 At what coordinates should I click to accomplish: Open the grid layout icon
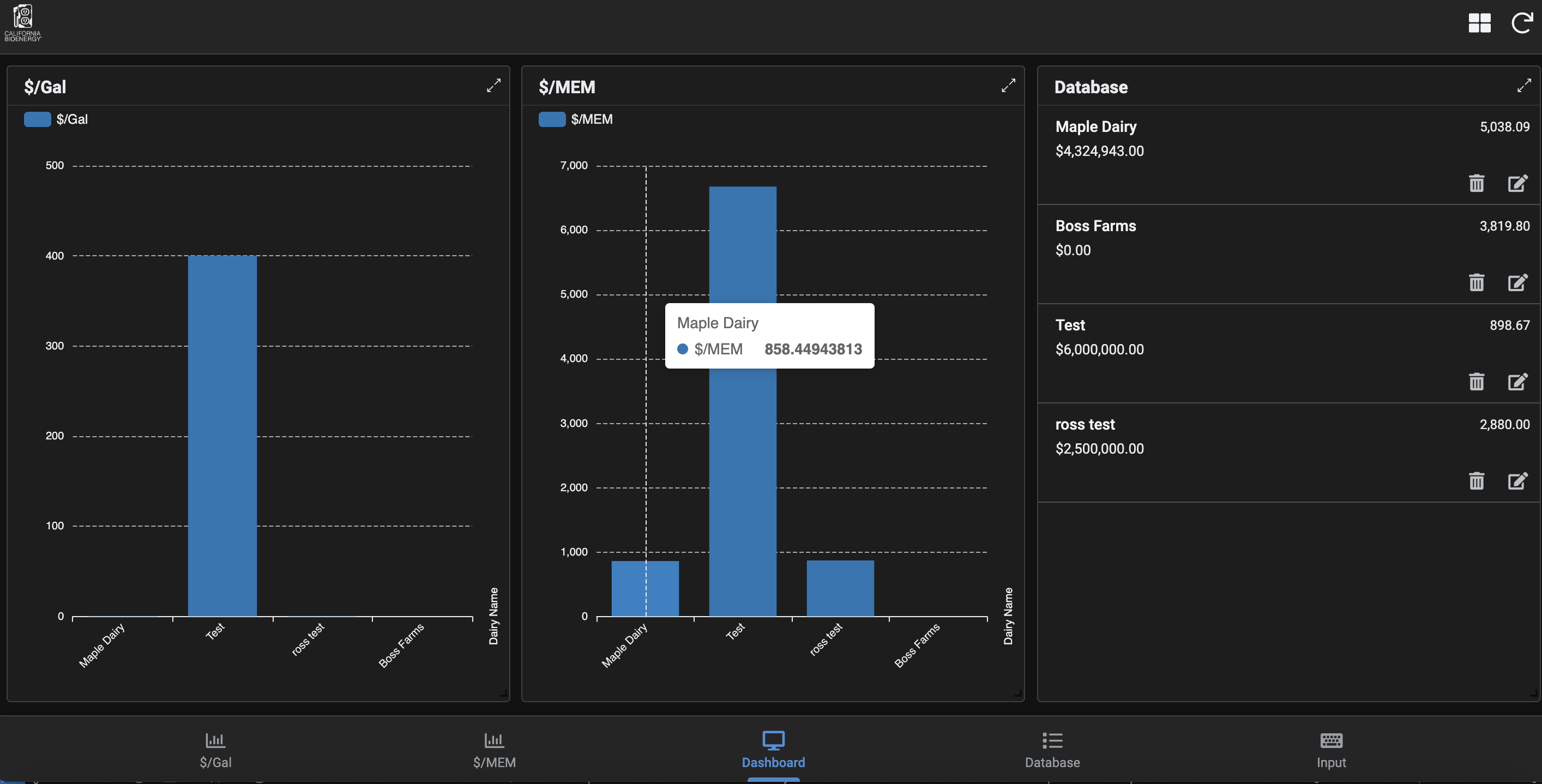coord(1479,23)
